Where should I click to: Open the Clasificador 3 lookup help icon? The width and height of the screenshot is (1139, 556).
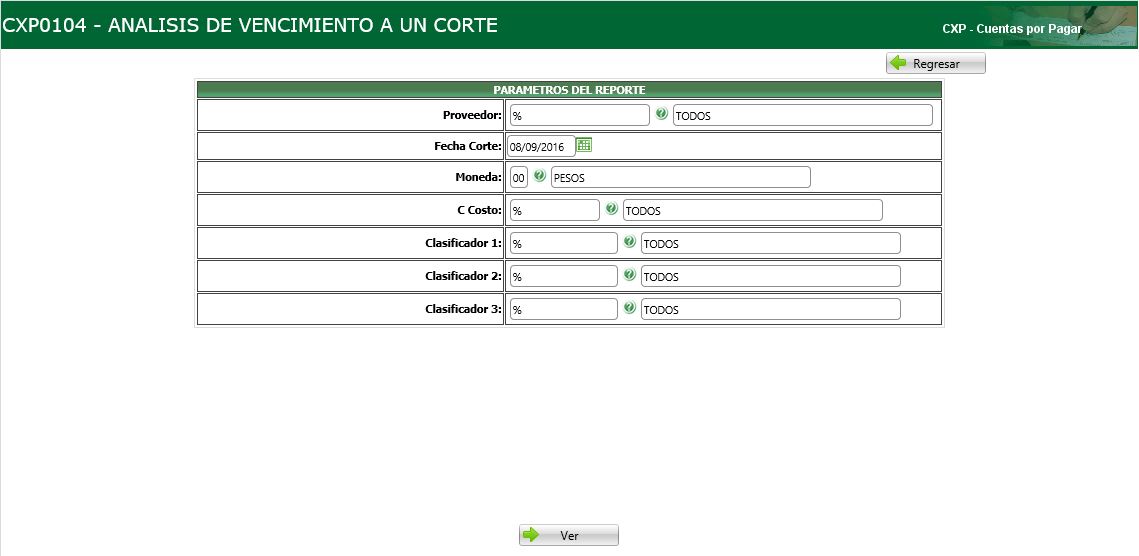[x=629, y=307]
